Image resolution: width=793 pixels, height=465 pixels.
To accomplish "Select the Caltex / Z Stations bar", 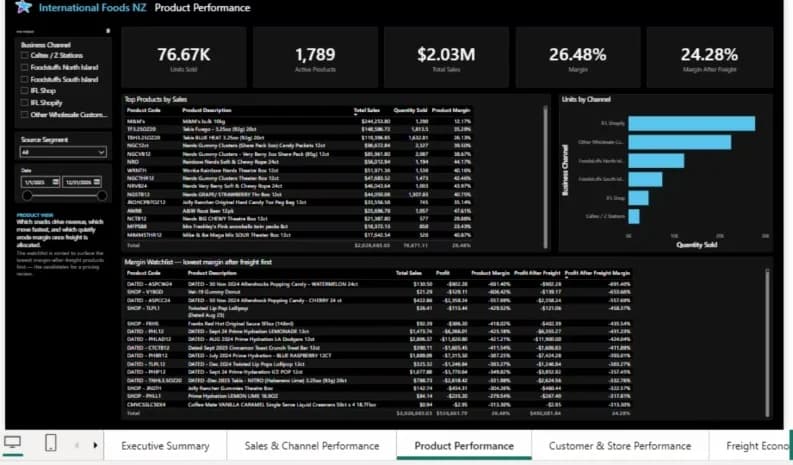I will pos(634,217).
